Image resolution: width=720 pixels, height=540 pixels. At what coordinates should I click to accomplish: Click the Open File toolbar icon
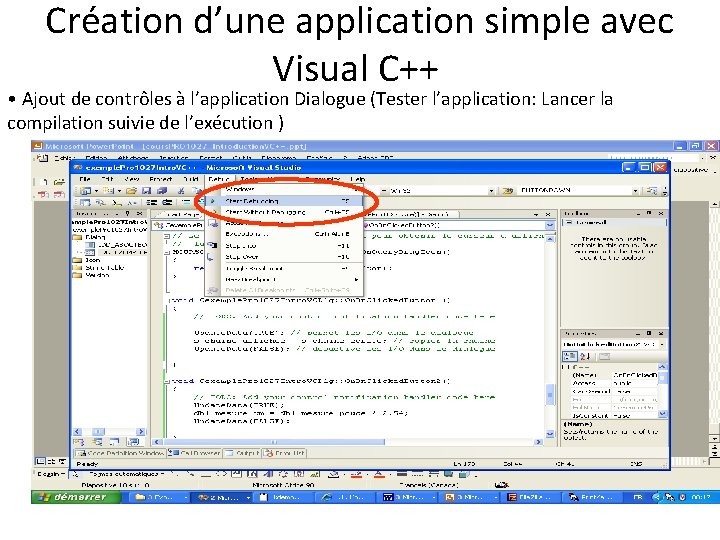pyautogui.click(x=131, y=191)
